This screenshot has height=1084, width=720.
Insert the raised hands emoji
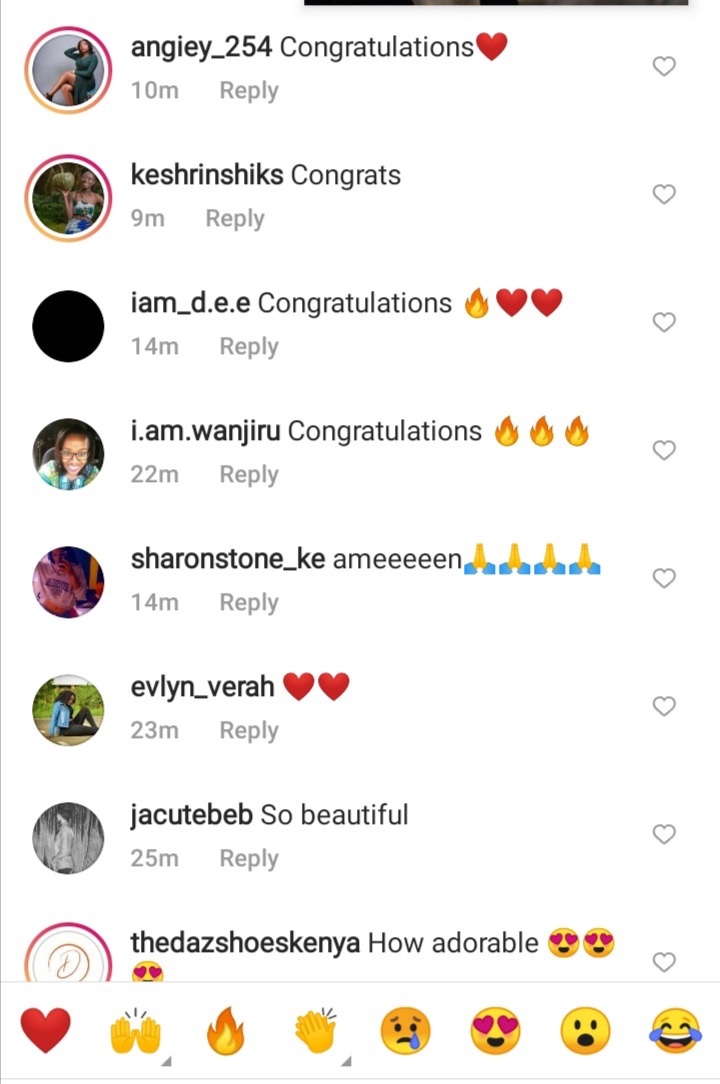coord(136,1031)
